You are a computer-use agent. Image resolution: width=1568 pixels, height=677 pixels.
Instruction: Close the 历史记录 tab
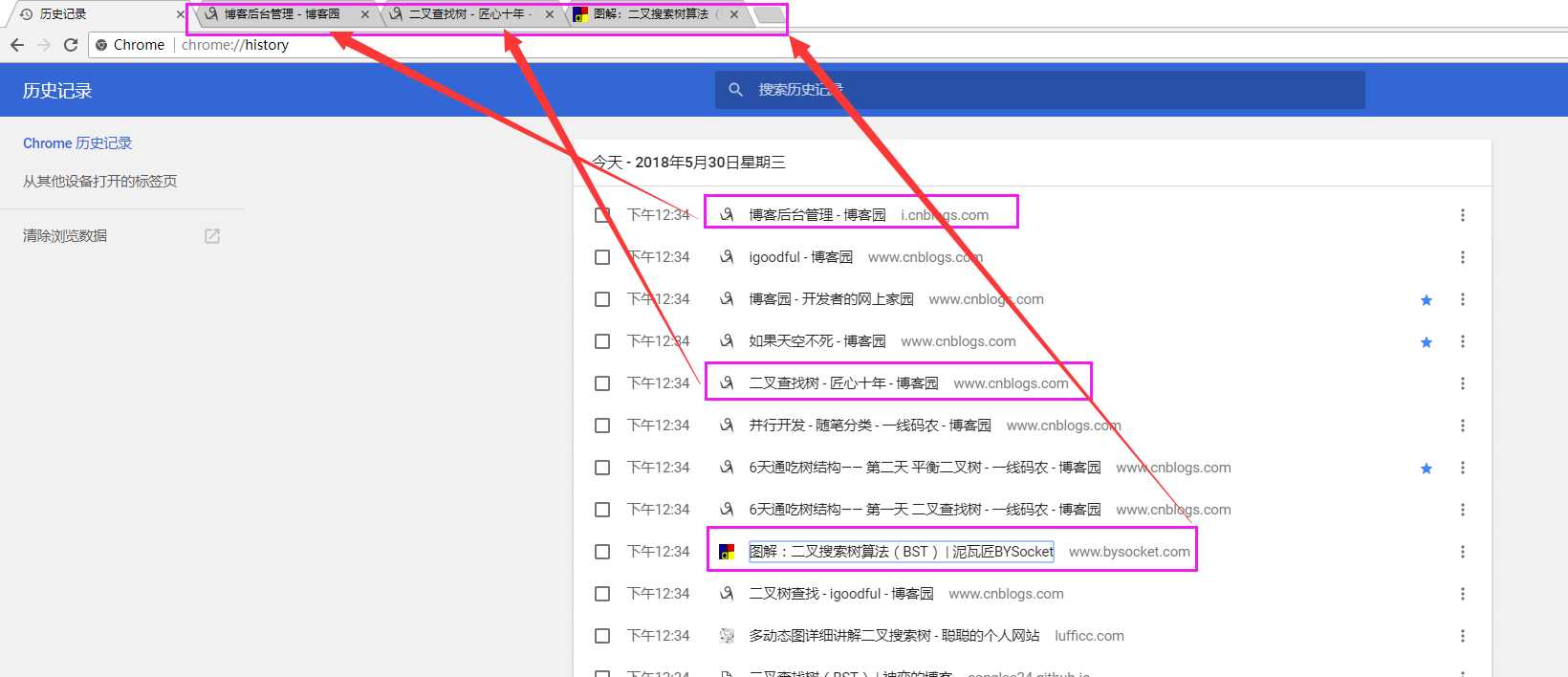180,14
